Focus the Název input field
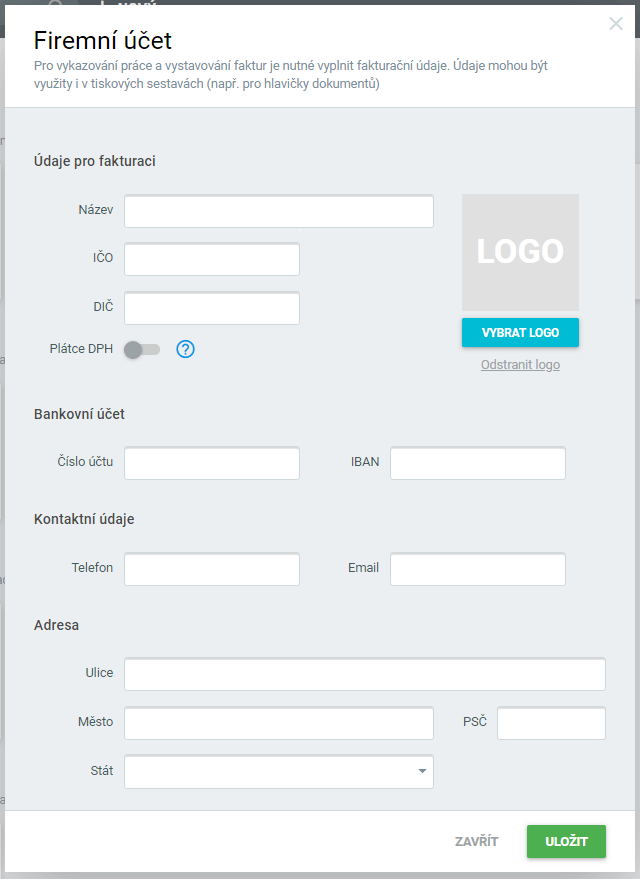This screenshot has width=640, height=880. 279,212
